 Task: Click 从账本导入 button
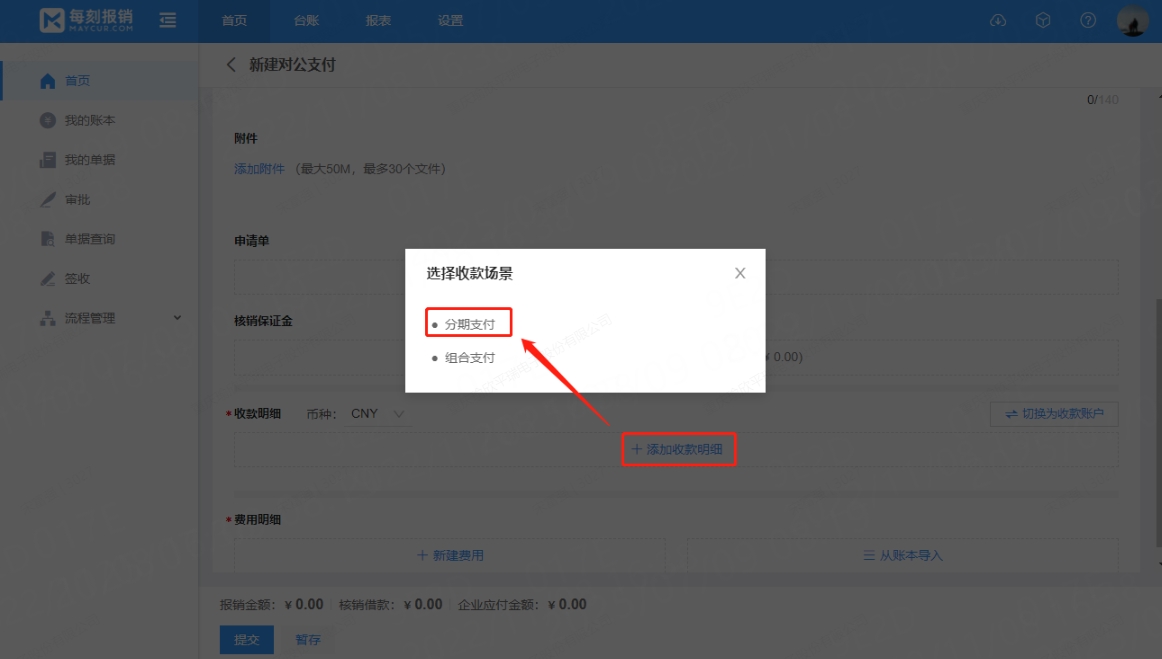(x=903, y=555)
